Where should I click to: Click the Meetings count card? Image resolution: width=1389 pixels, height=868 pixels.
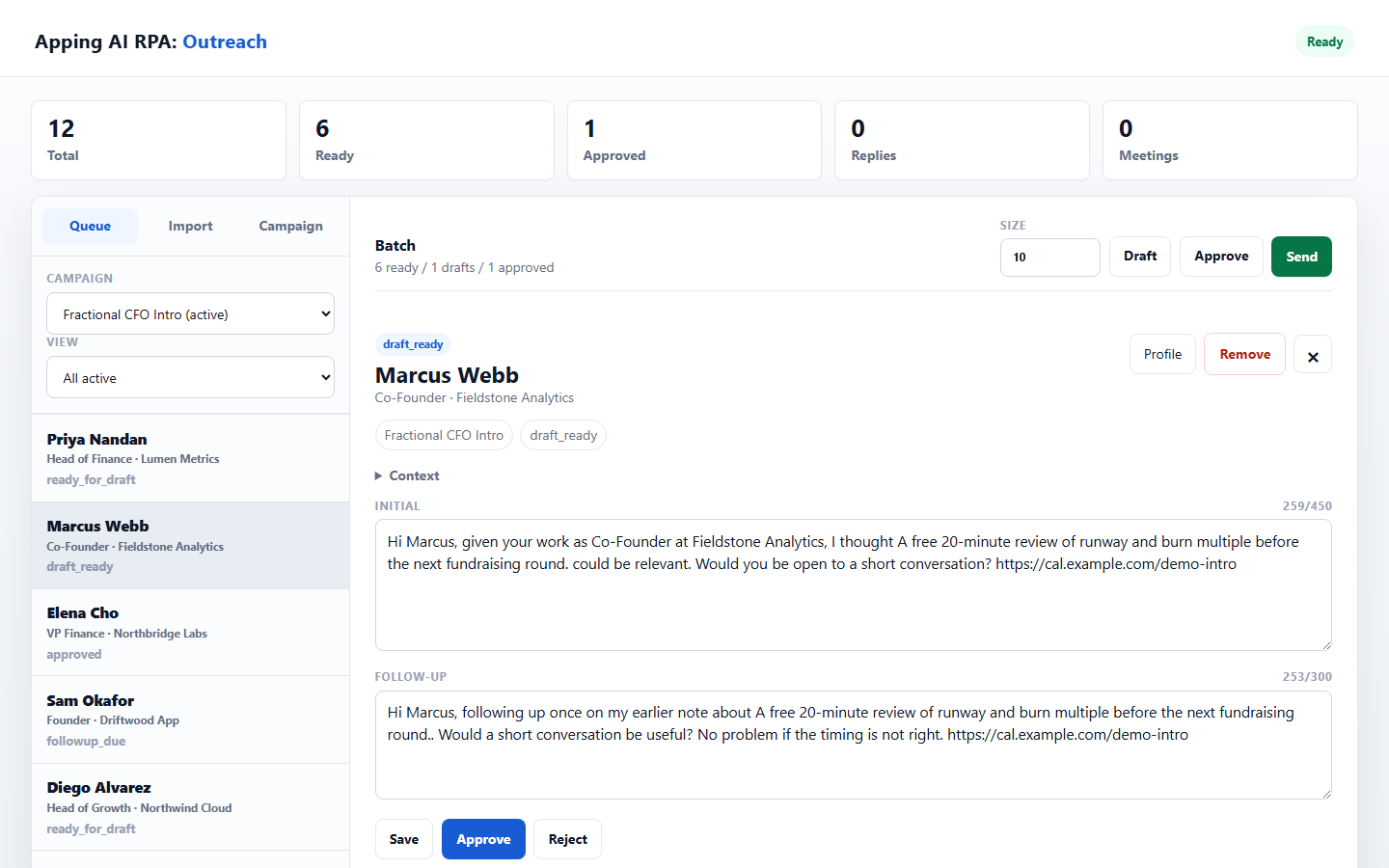[x=1230, y=140]
